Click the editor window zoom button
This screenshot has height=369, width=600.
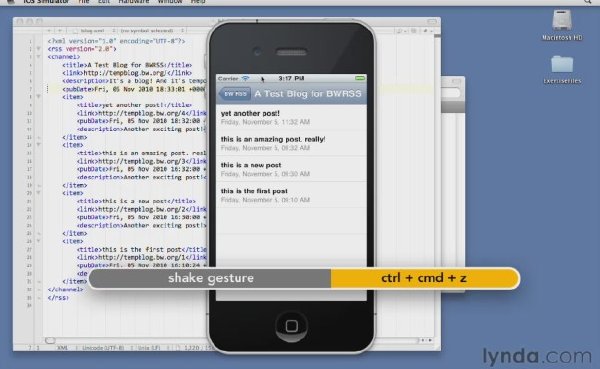tap(39, 21)
